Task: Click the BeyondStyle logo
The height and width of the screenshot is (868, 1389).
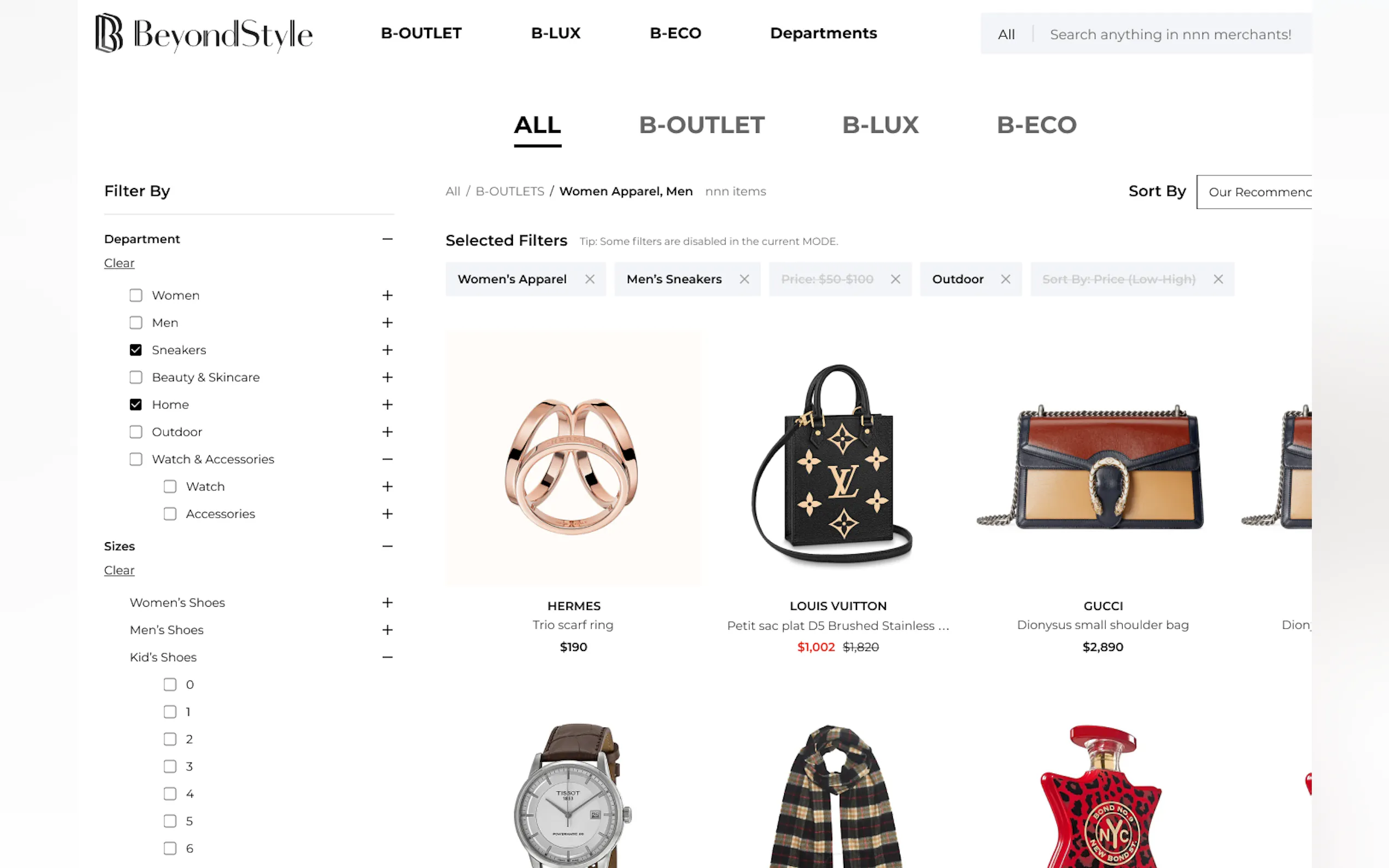Action: click(x=204, y=34)
